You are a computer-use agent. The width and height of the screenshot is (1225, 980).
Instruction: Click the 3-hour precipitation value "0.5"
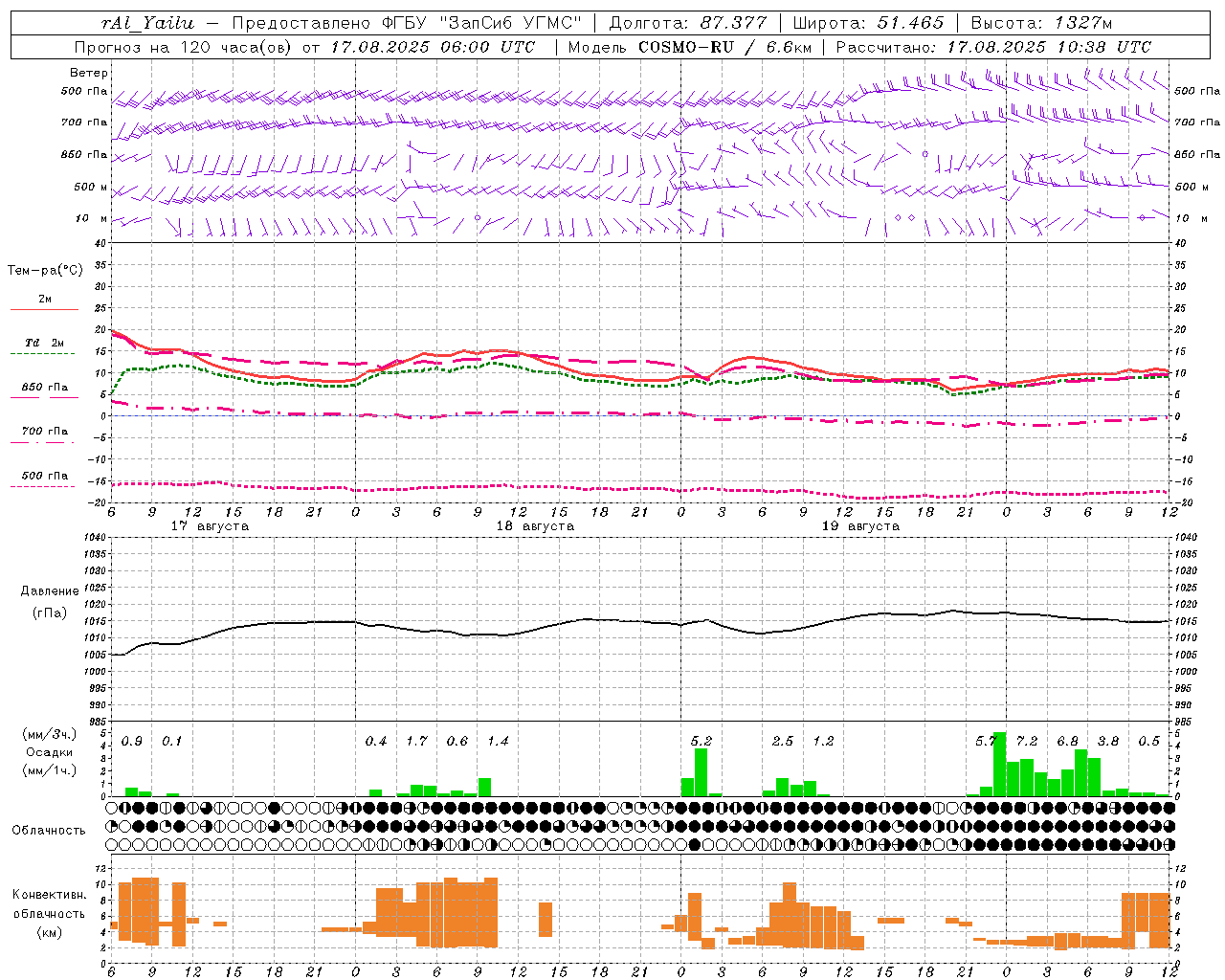pos(1148,741)
